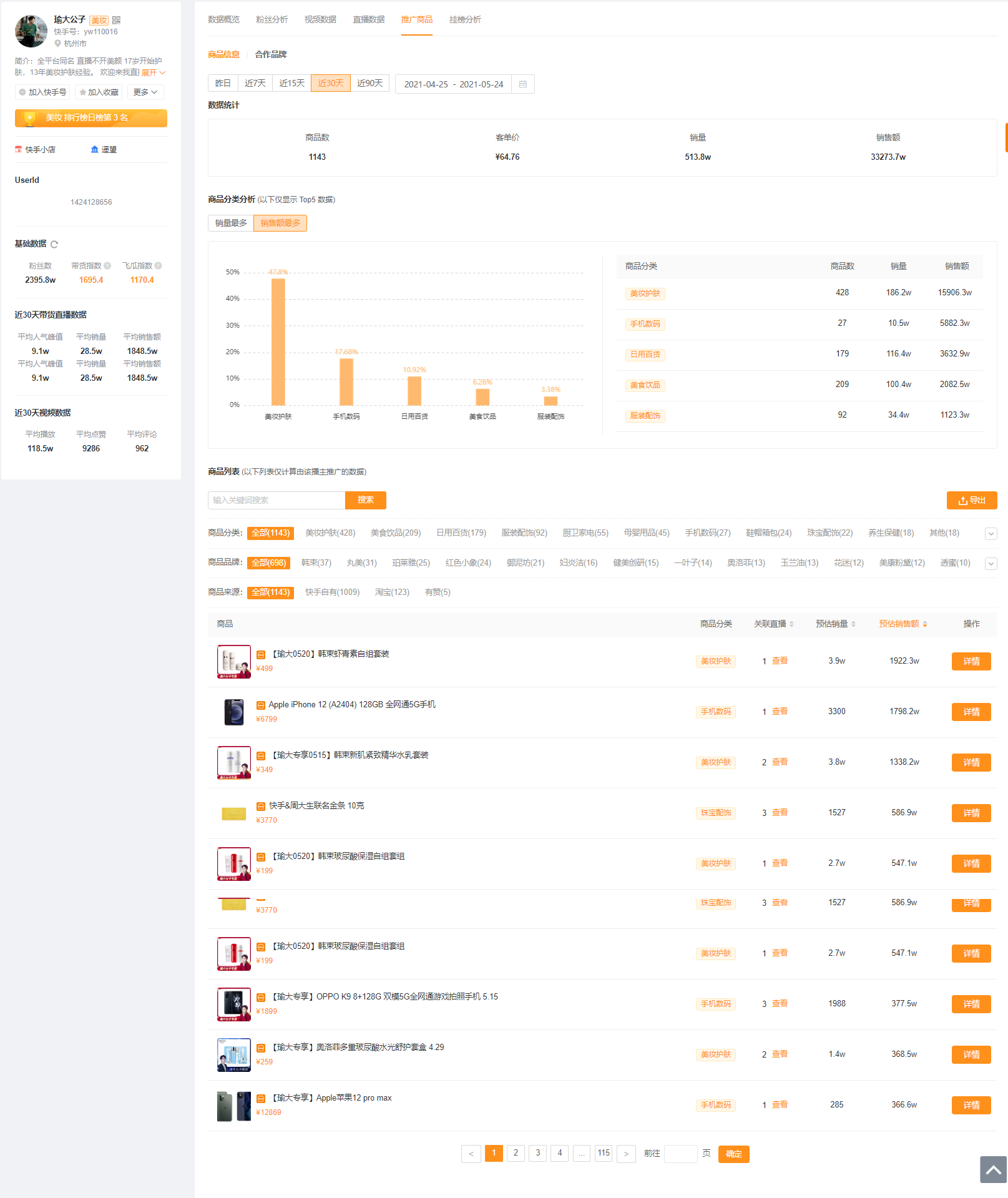Screen dimensions: 1008x1198
Task: Open the 粉丝分析 tab
Action: pyautogui.click(x=272, y=20)
